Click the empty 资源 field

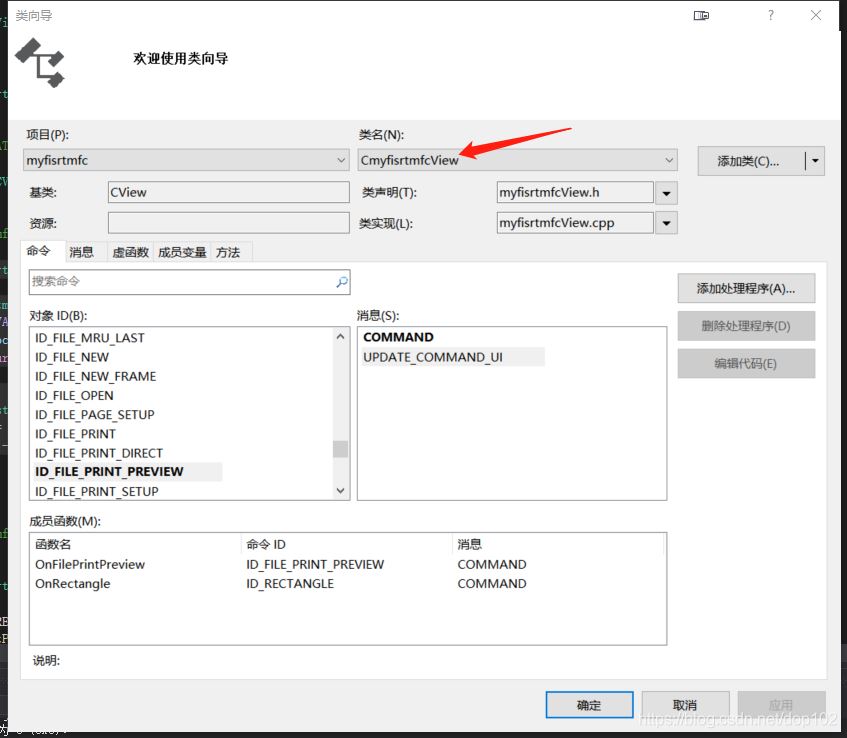[x=228, y=223]
